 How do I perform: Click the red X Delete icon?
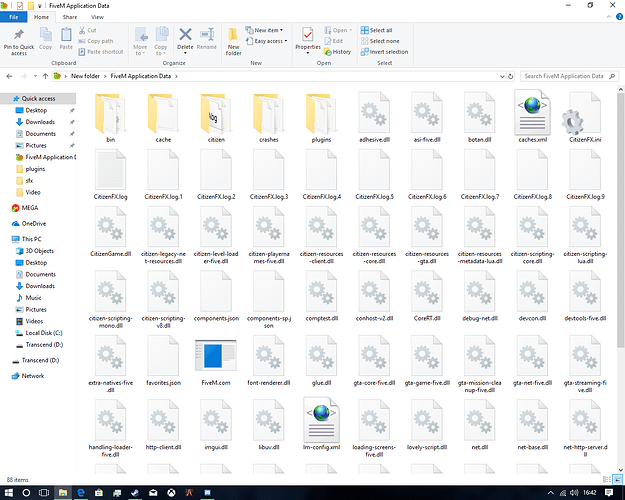[185, 35]
